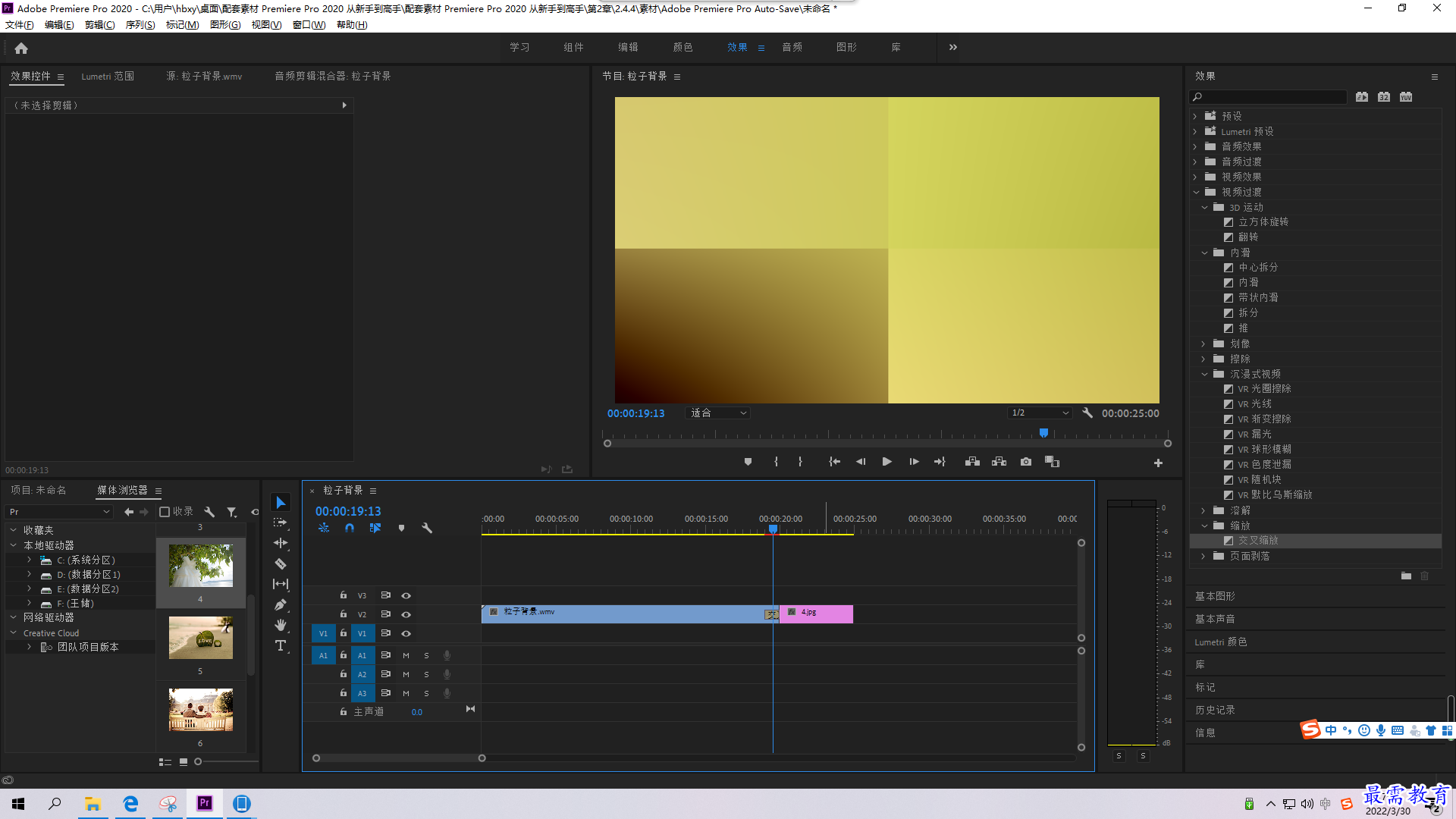Toggle lock on V2 track
This screenshot has width=1456, height=819.
pyautogui.click(x=344, y=614)
